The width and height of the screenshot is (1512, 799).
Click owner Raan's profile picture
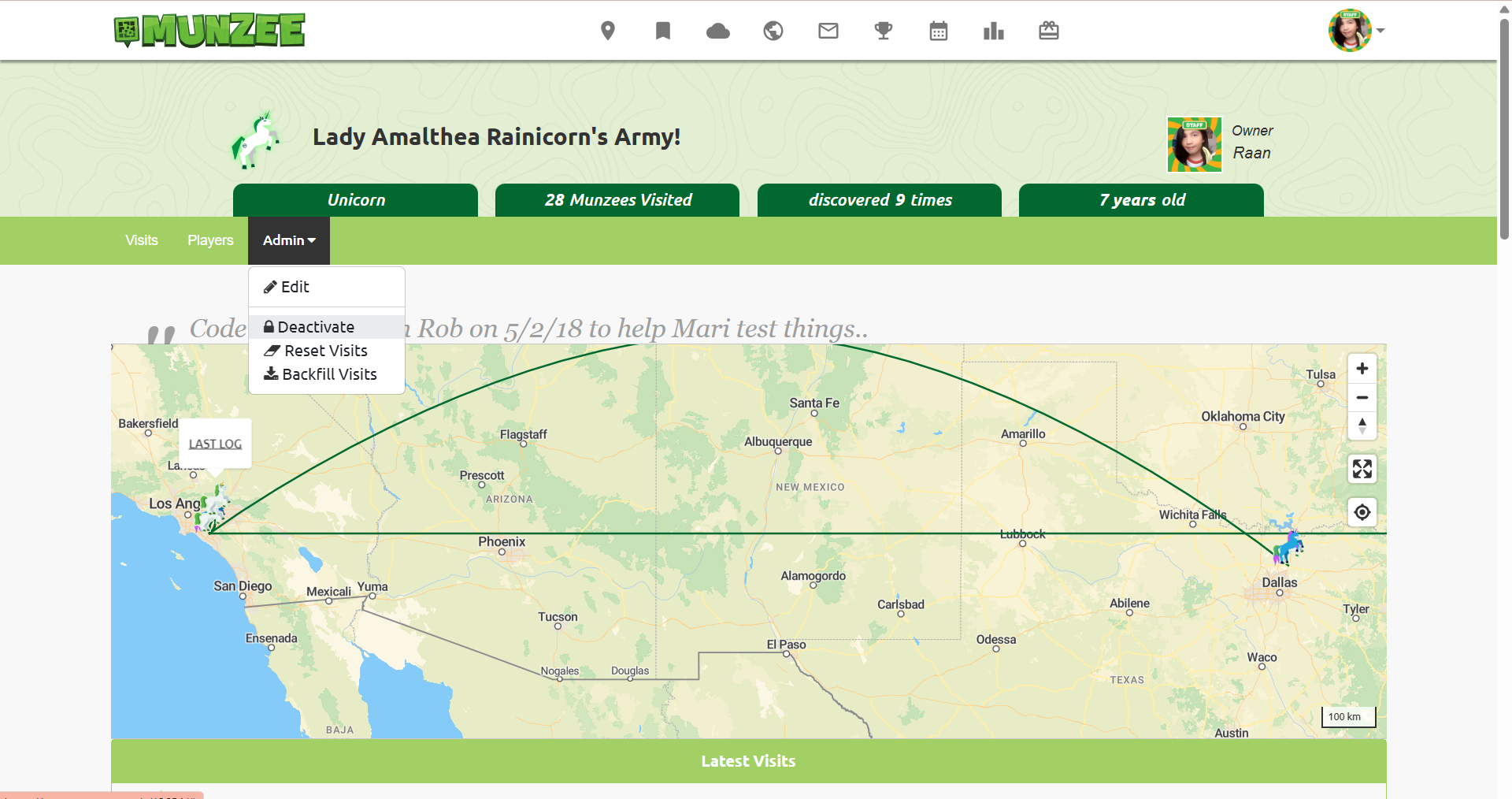click(1194, 144)
